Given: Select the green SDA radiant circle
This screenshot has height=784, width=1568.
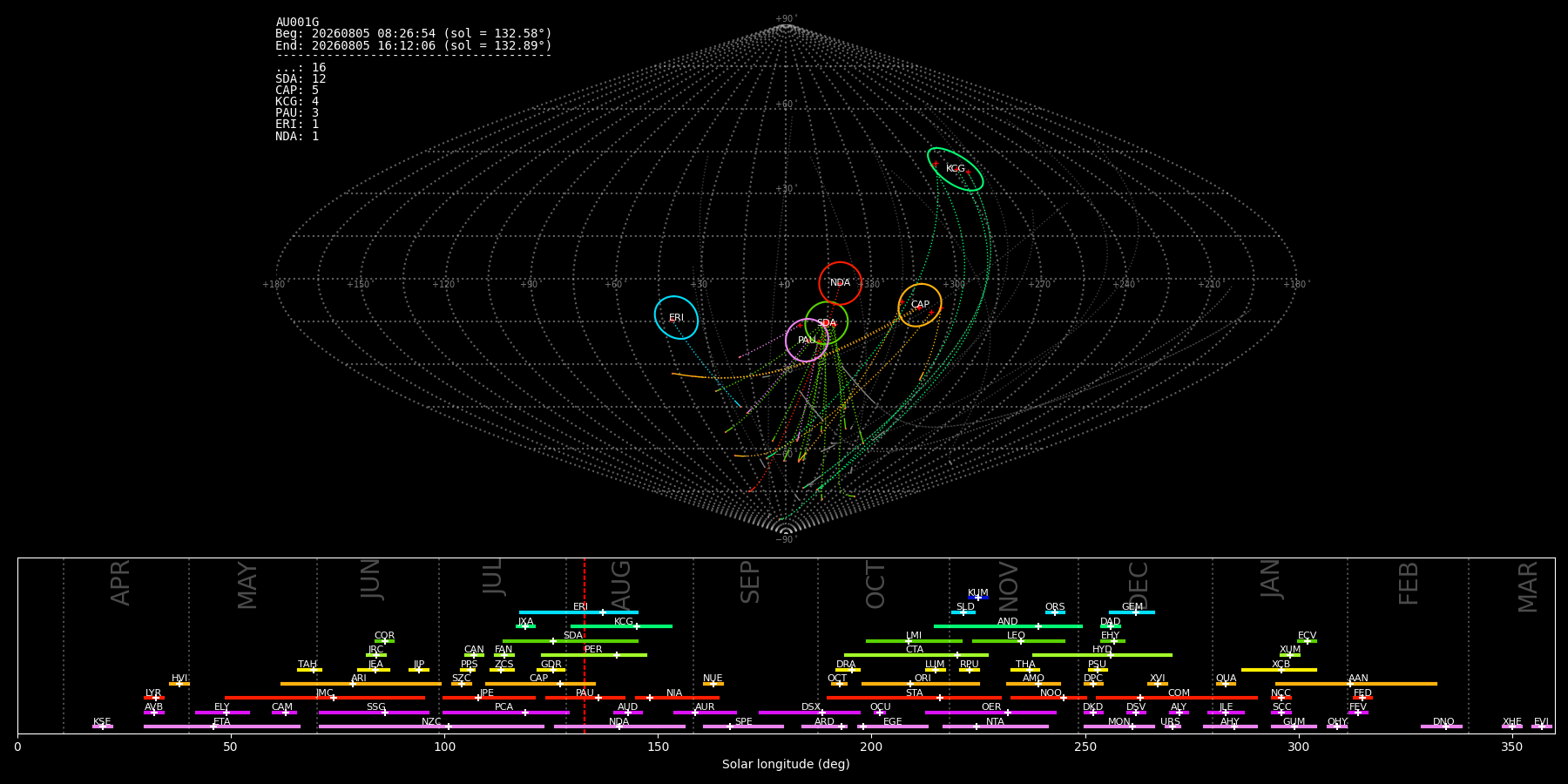Looking at the screenshot, I should 826,323.
